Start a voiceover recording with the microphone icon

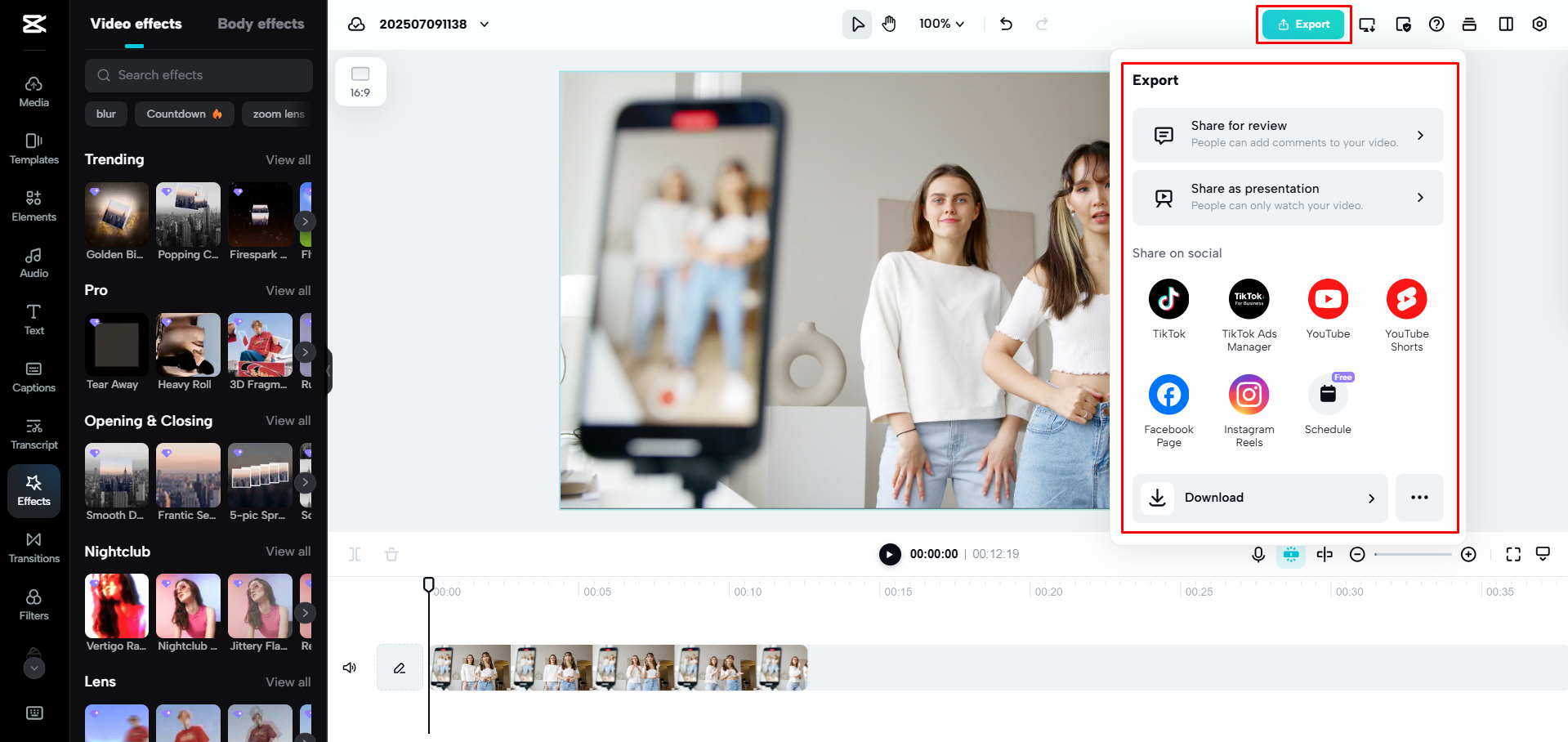pos(1258,554)
